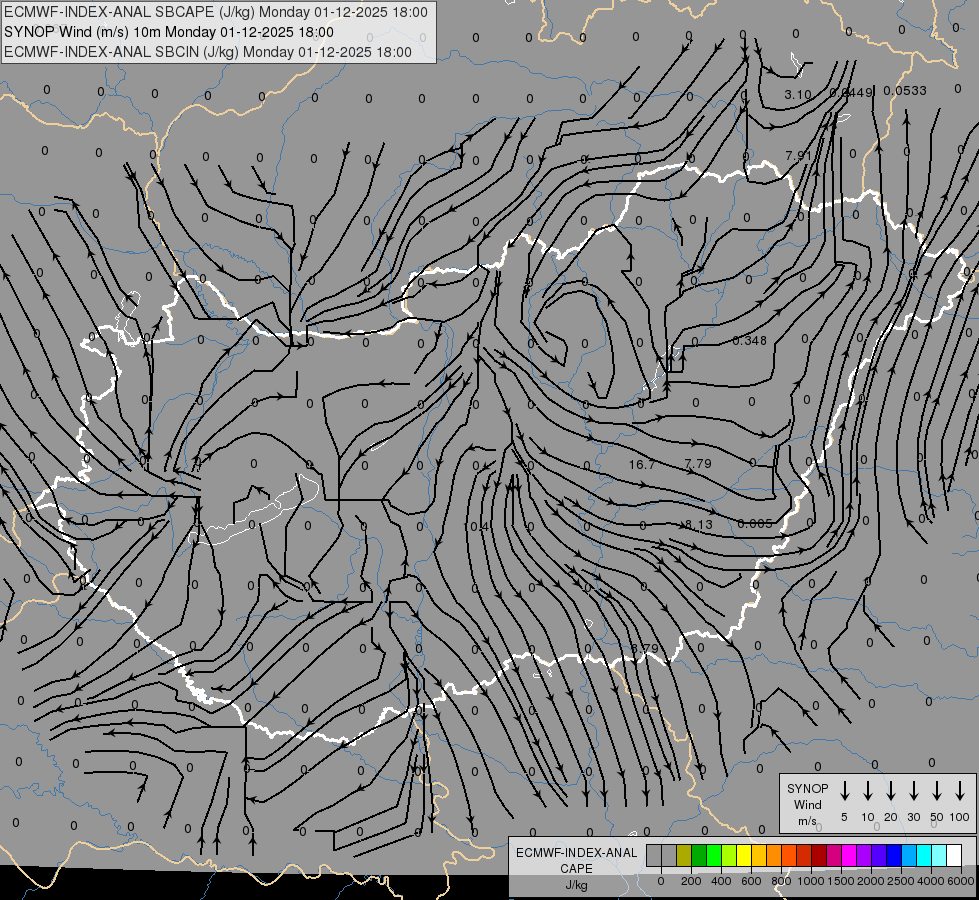The height and width of the screenshot is (900, 979).
Task: Click the 800 tick label on CAPE scale
Action: (781, 881)
